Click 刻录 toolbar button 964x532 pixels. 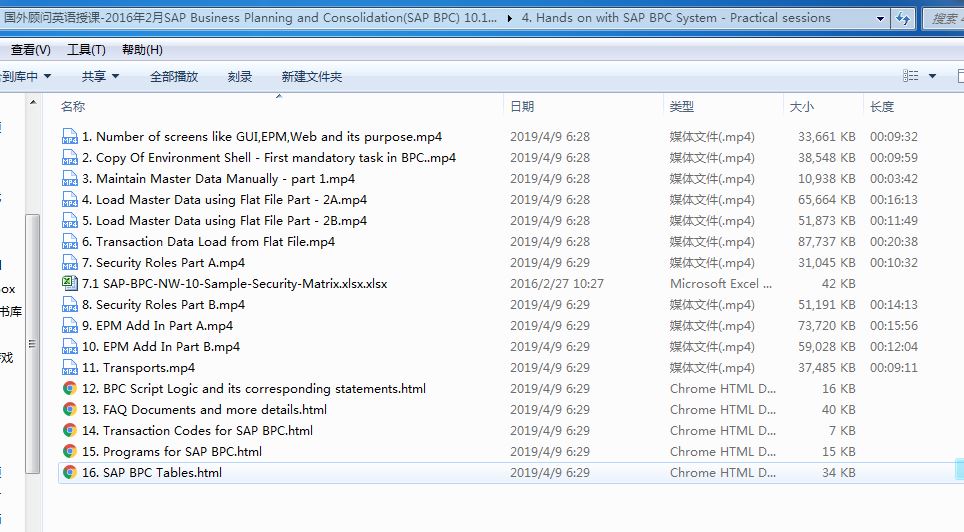pos(240,76)
